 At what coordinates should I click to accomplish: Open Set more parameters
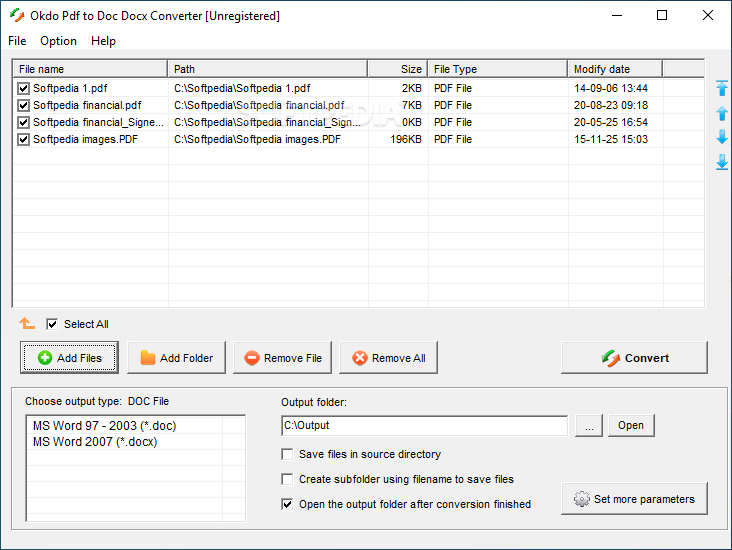coord(634,499)
